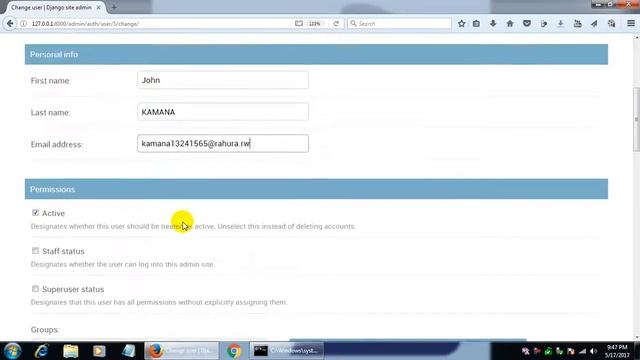Open downloads arrow icon next to bookmarks
Viewport: 640px width, 360px height.
pyautogui.click(x=493, y=24)
